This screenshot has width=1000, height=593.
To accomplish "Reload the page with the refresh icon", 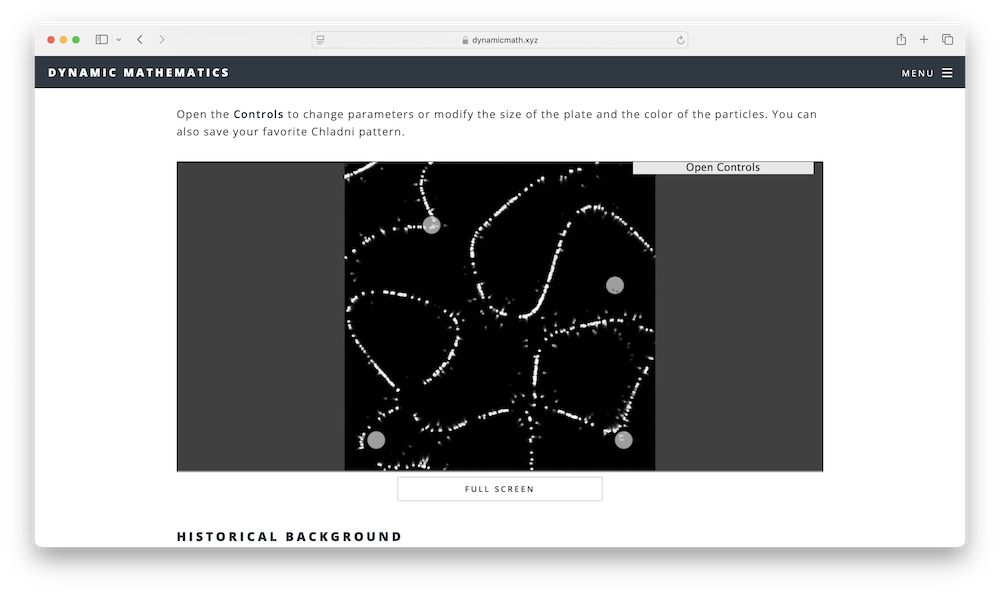I will (x=680, y=40).
